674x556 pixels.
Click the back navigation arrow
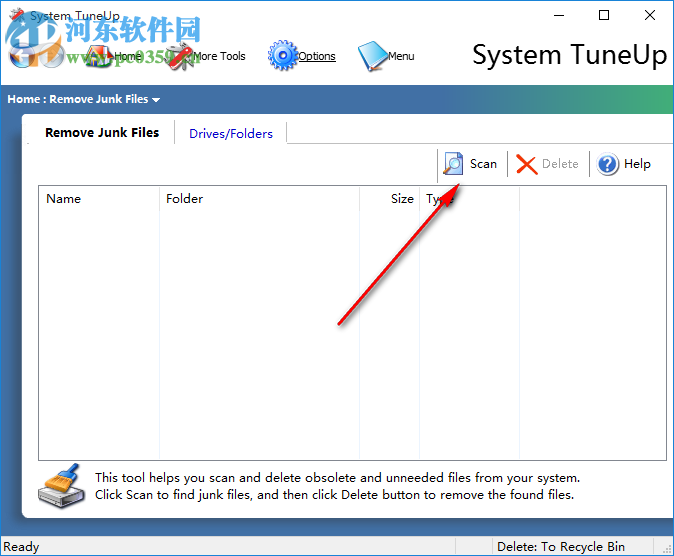[21, 56]
